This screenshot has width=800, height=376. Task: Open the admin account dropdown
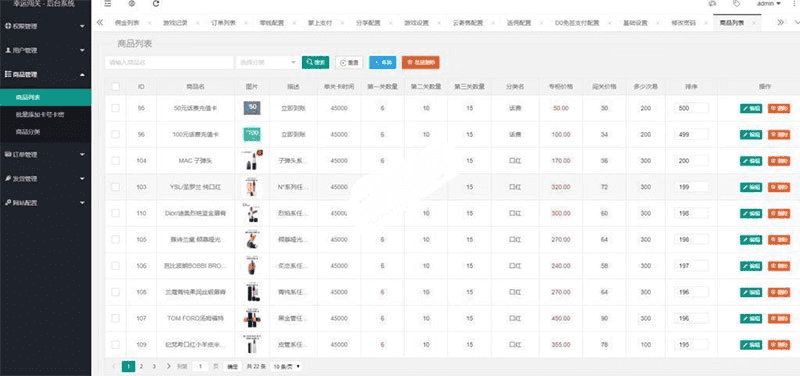pyautogui.click(x=769, y=4)
